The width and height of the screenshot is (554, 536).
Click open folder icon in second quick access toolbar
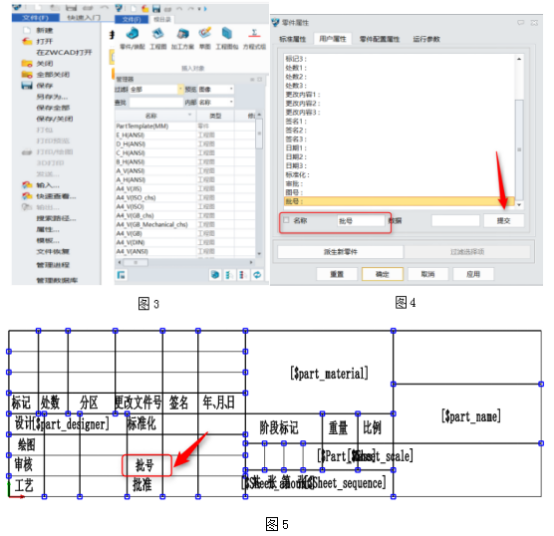[145, 8]
